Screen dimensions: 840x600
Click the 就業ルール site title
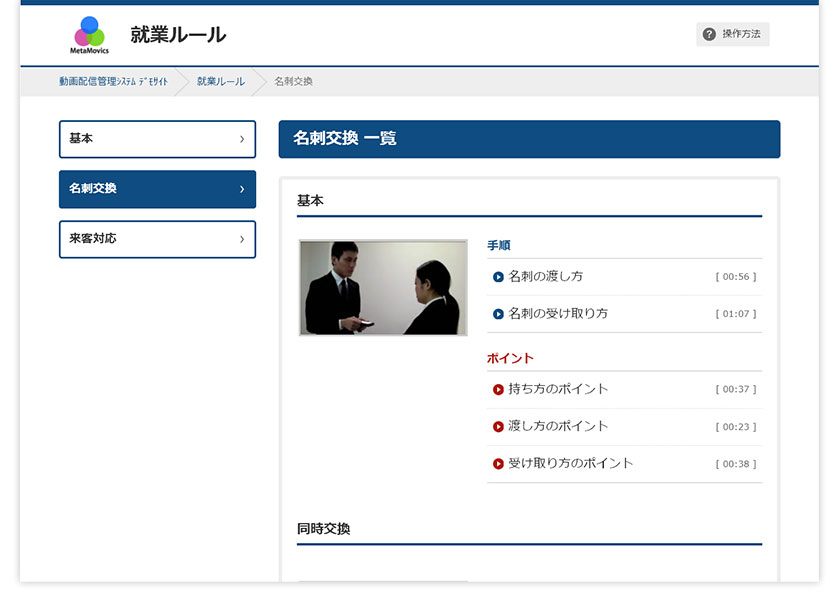tap(178, 35)
